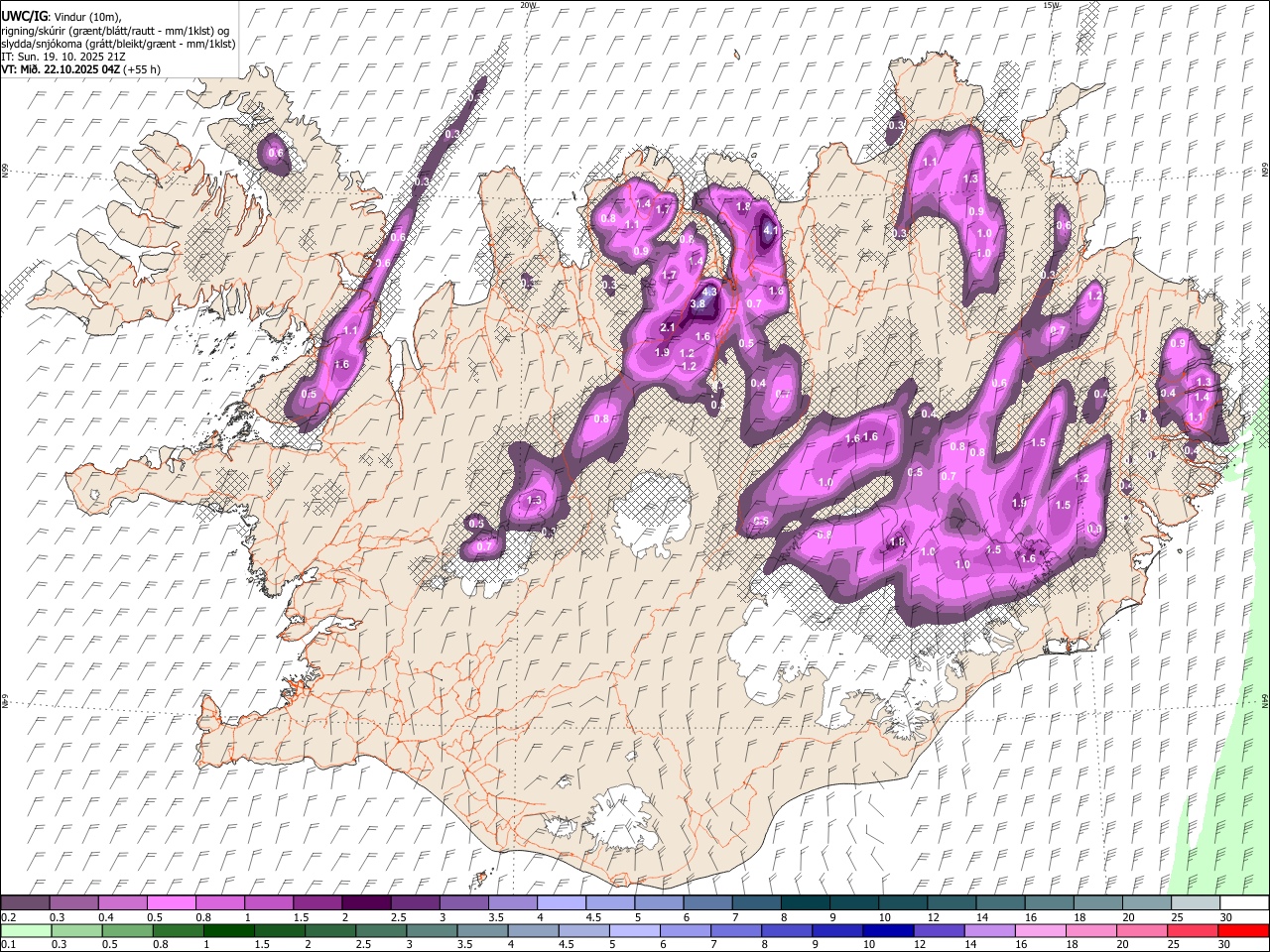This screenshot has height=952, width=1270.
Task: Click the 'UWC/IG: Vindur (10m)' title line
Action: point(62,17)
